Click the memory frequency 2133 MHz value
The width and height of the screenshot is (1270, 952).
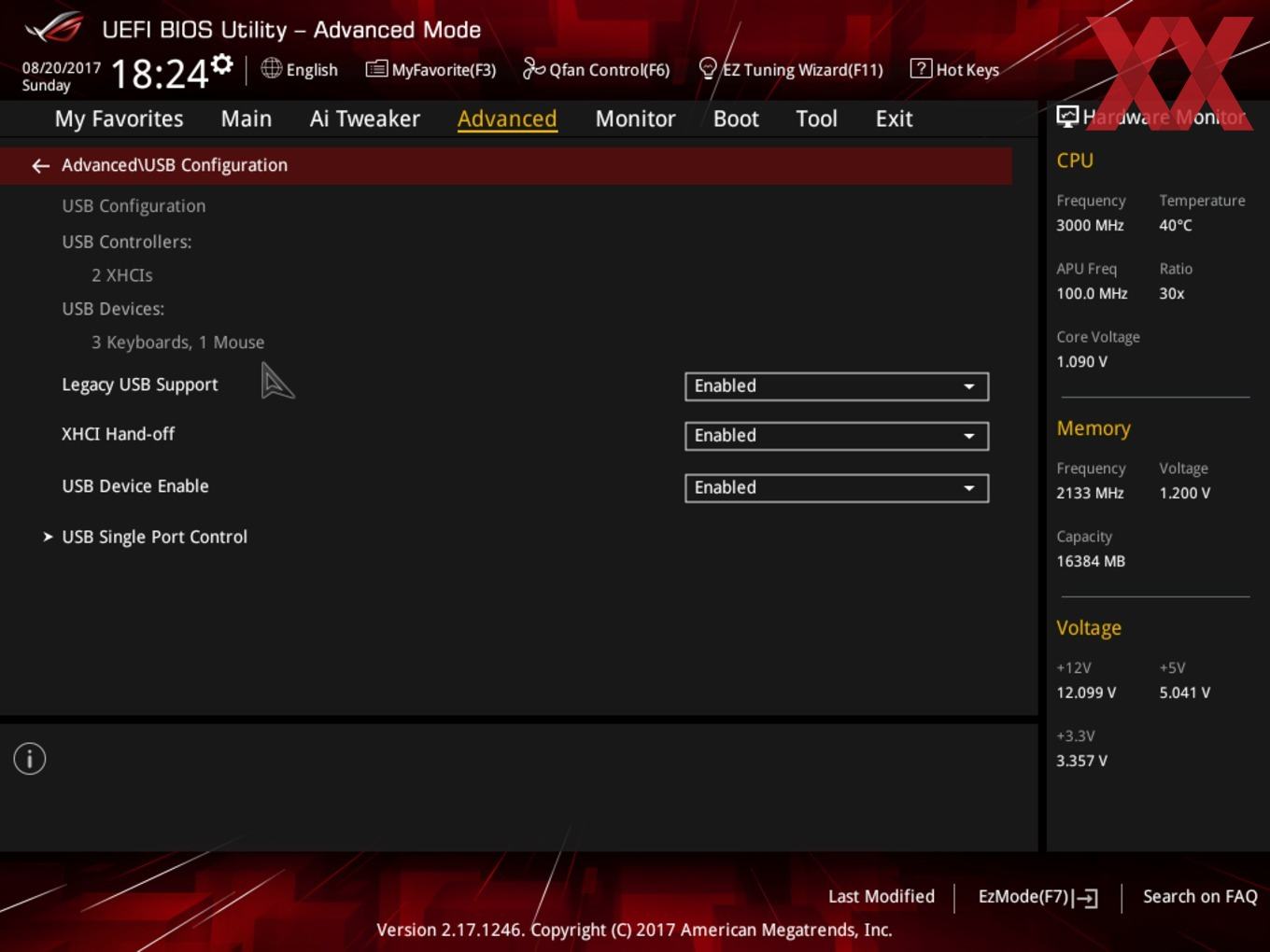point(1090,494)
